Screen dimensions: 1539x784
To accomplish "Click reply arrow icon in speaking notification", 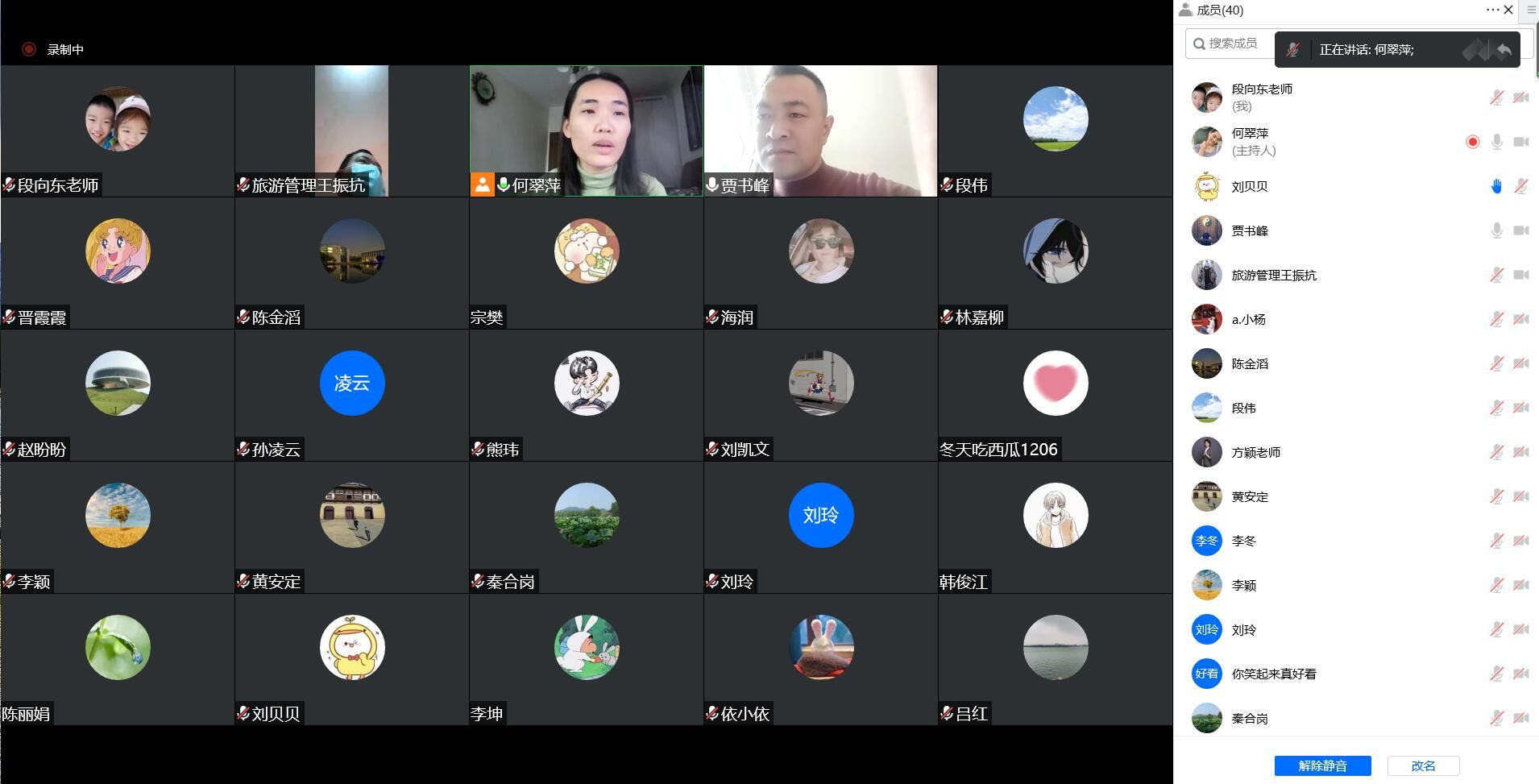I will point(1504,50).
